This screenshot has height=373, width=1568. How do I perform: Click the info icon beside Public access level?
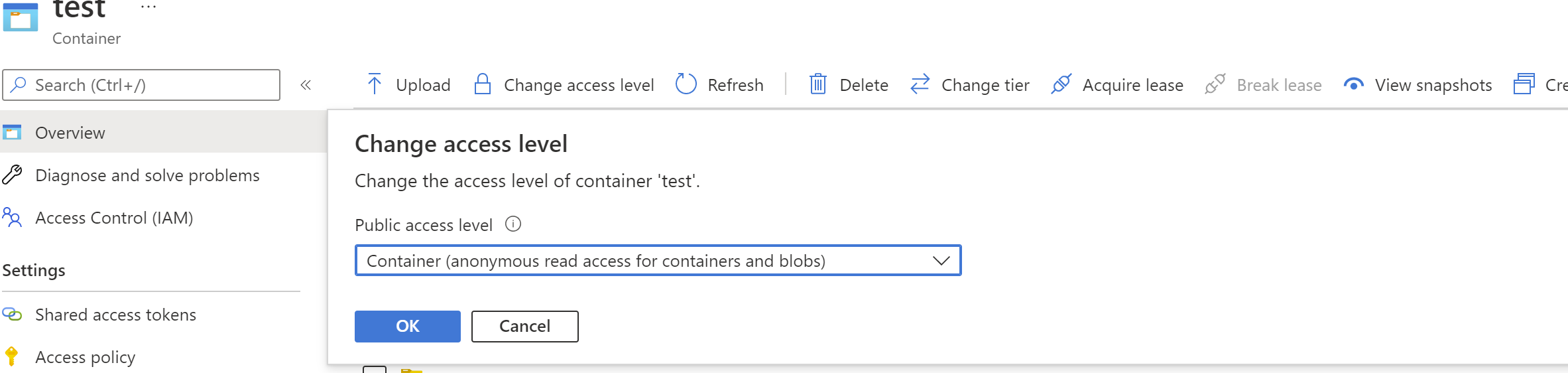click(x=513, y=224)
